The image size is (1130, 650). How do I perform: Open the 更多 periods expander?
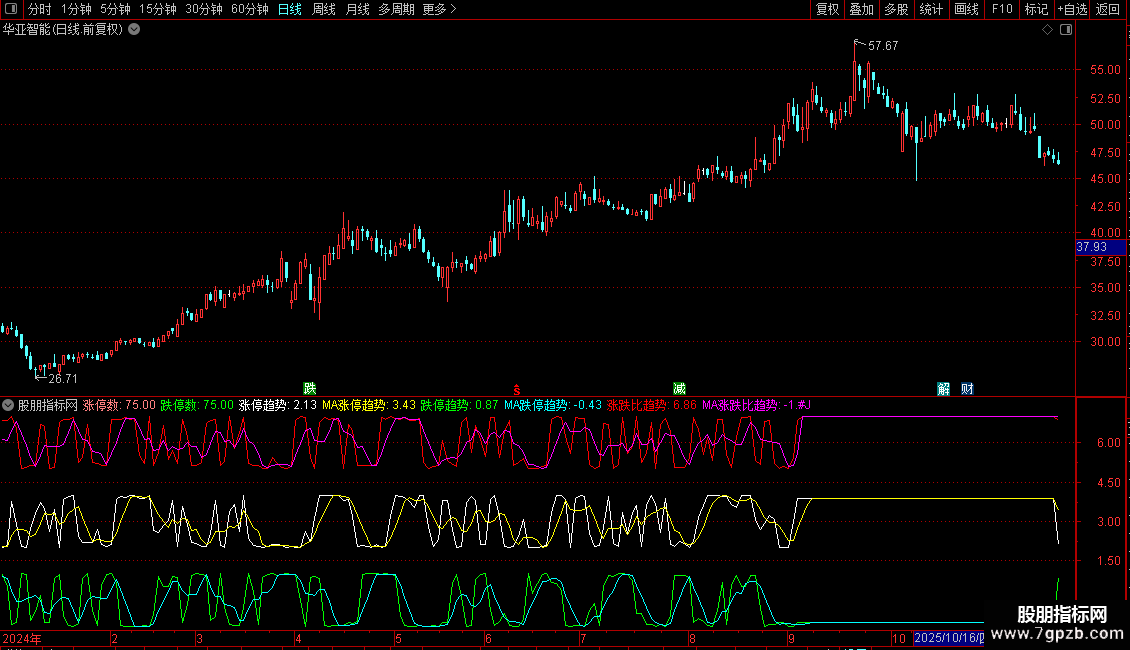click(x=439, y=9)
